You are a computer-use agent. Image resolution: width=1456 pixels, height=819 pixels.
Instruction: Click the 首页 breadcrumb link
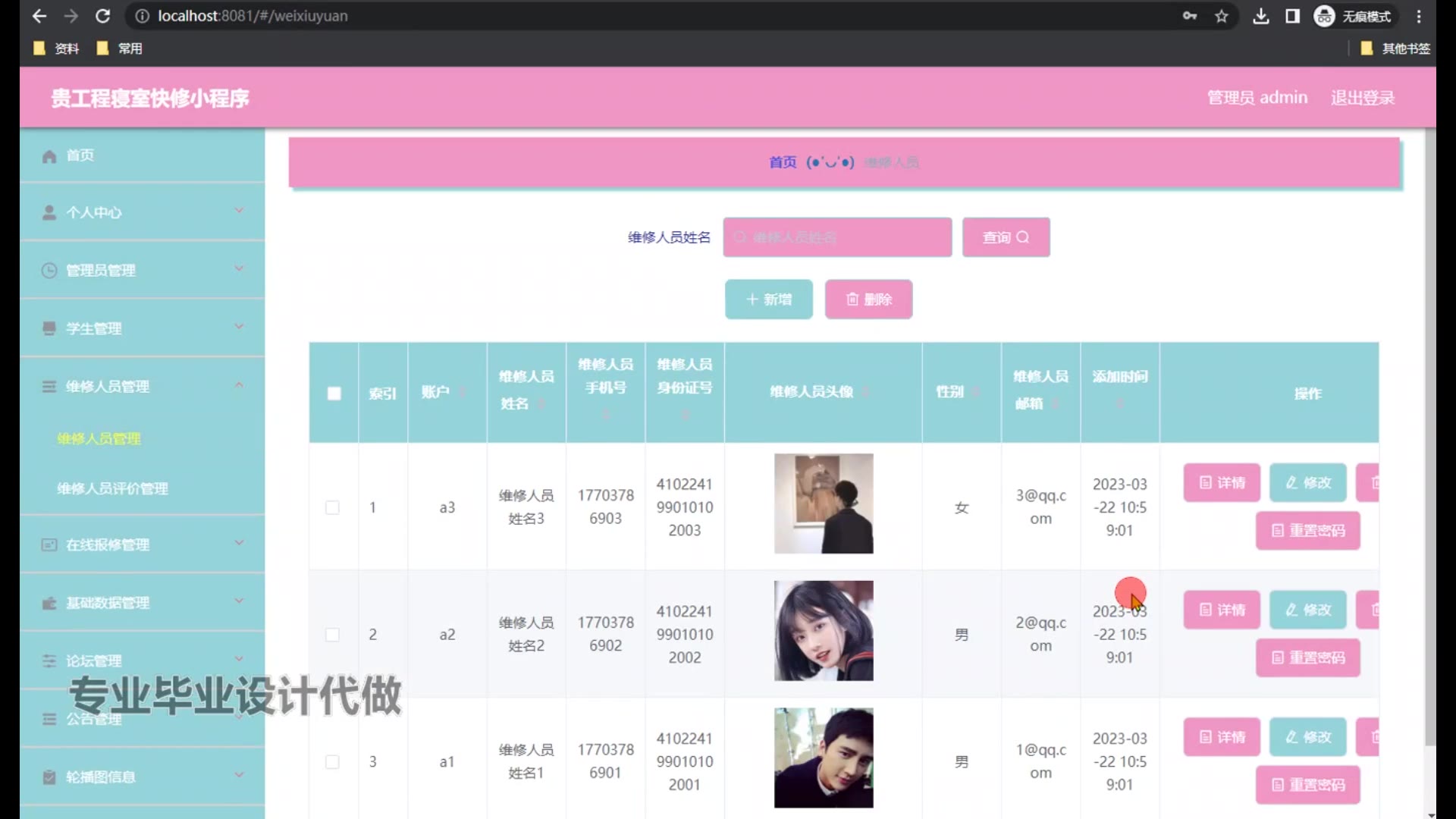click(x=783, y=162)
